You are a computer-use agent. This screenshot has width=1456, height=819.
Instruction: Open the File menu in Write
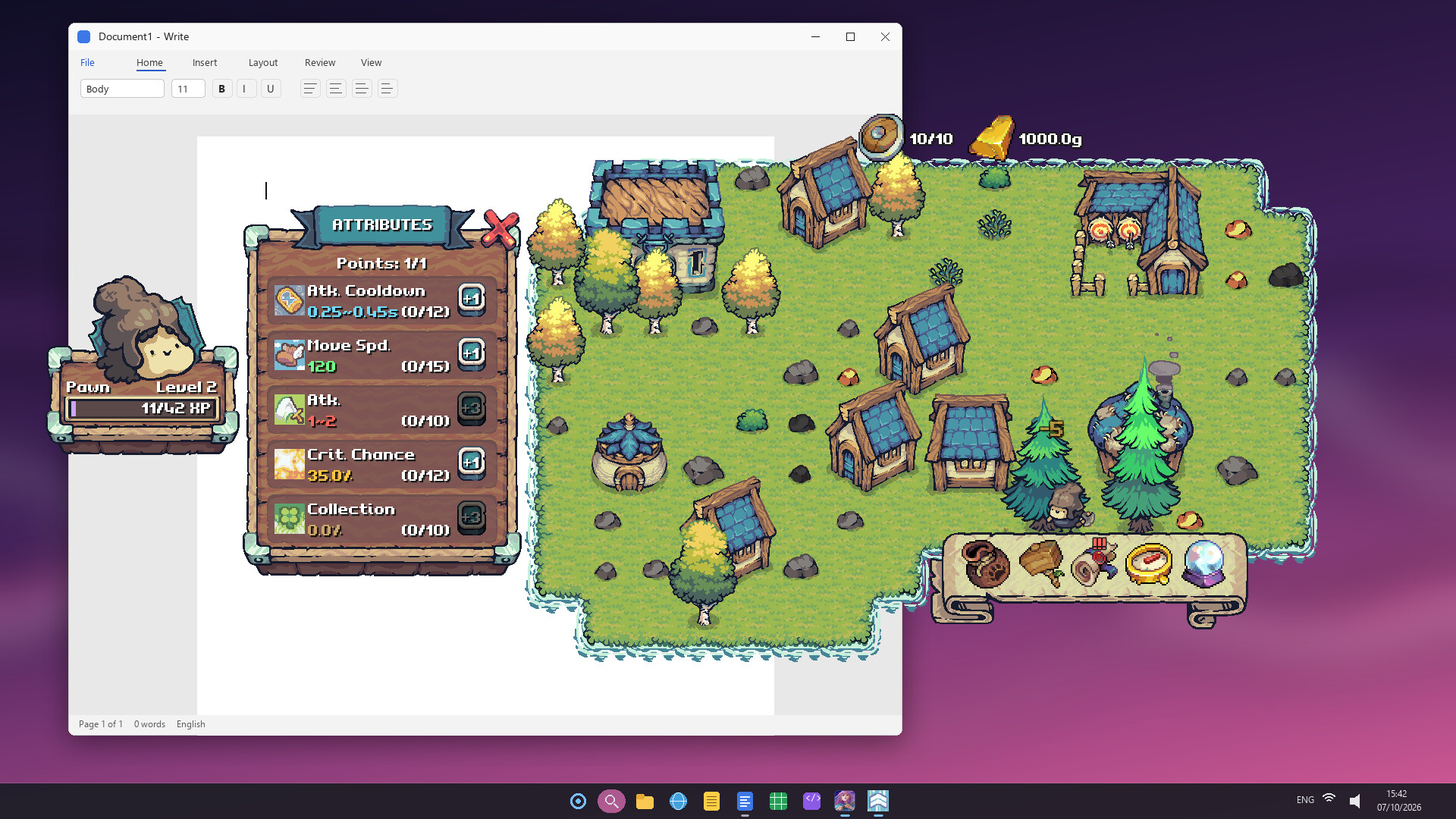[x=87, y=63]
